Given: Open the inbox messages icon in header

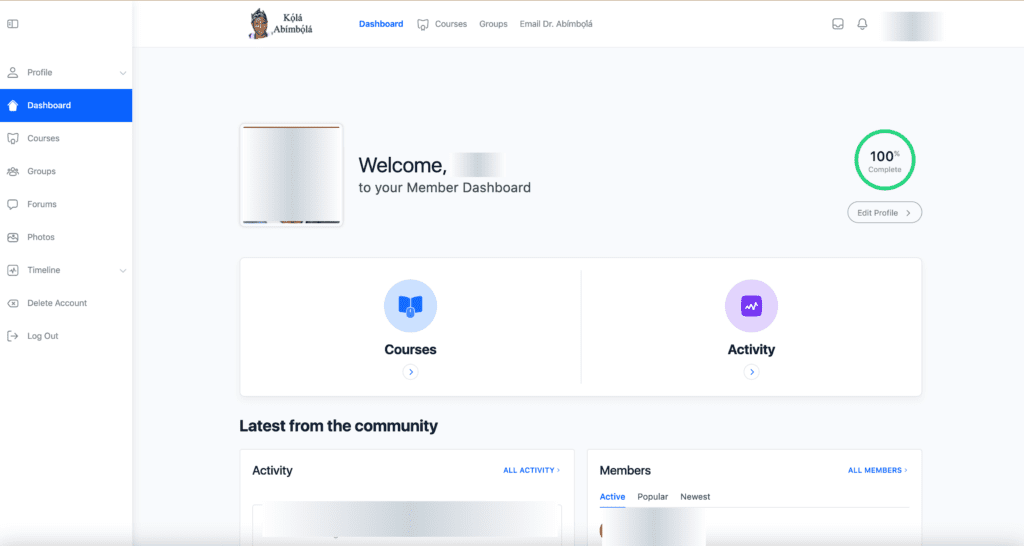Looking at the screenshot, I should click(x=838, y=24).
